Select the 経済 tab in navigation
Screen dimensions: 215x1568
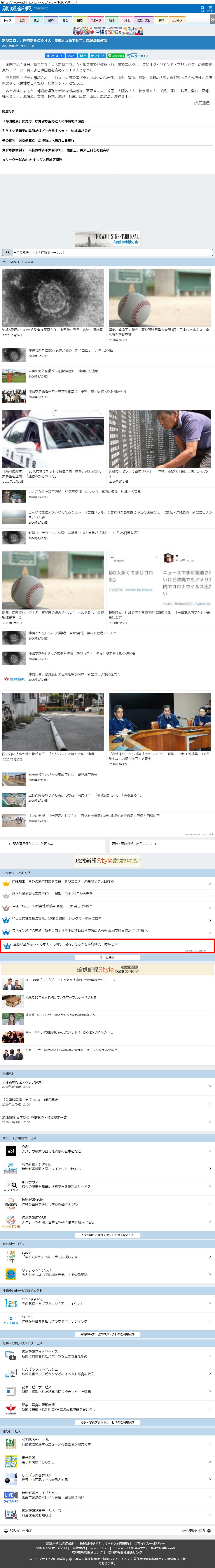tap(51, 20)
